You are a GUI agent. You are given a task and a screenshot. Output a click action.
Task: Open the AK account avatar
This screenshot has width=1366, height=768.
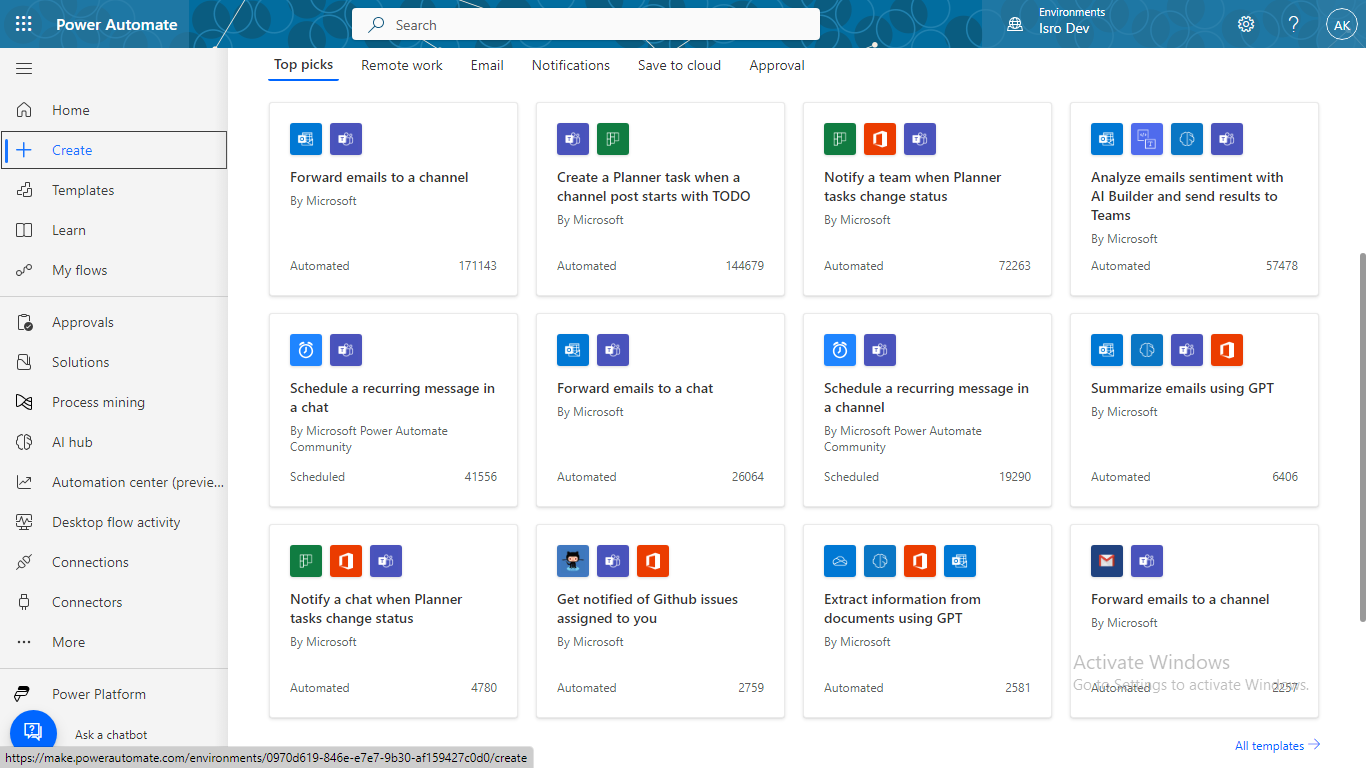(1341, 23)
